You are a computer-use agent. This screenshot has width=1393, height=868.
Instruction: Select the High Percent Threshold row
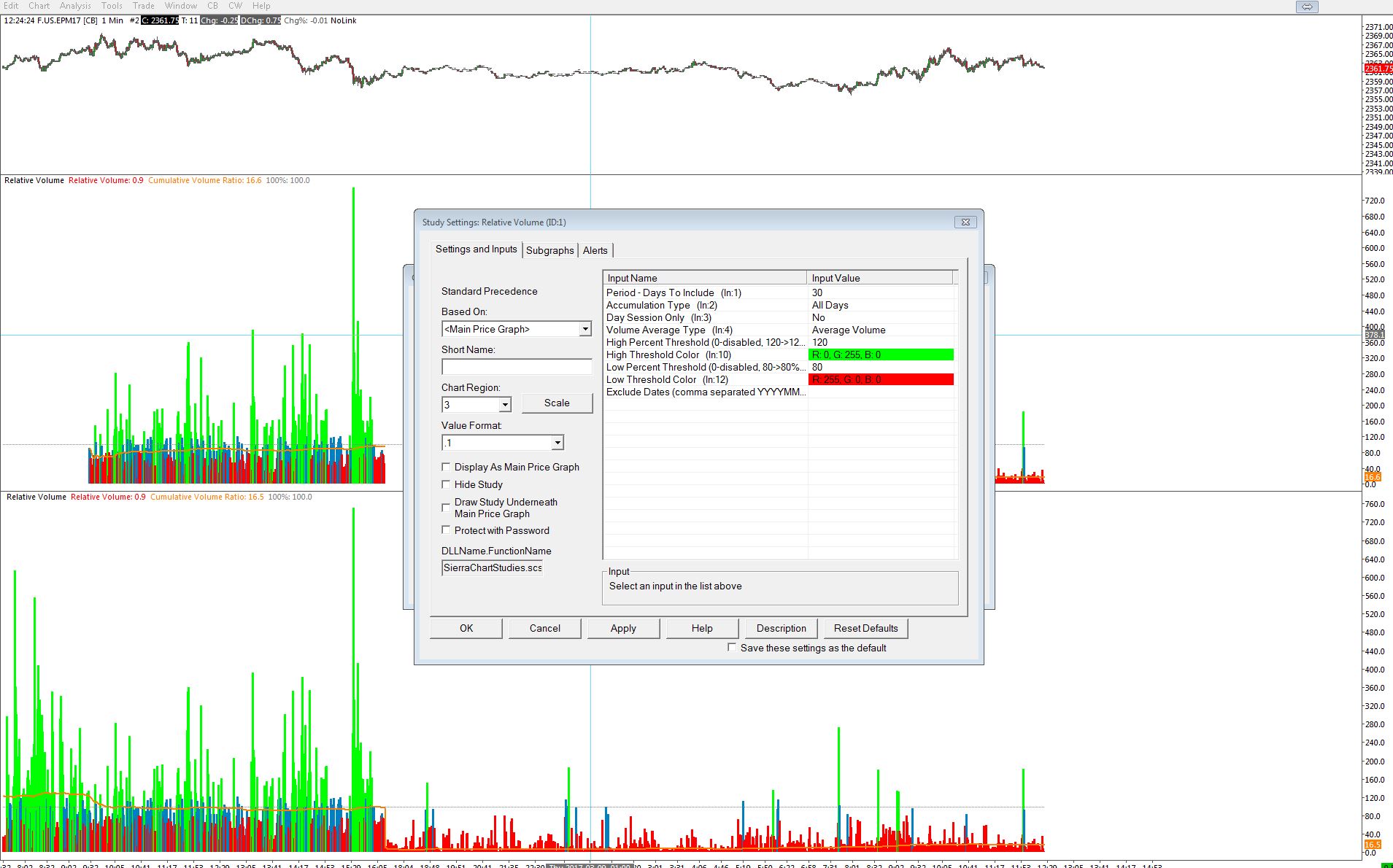(x=779, y=343)
